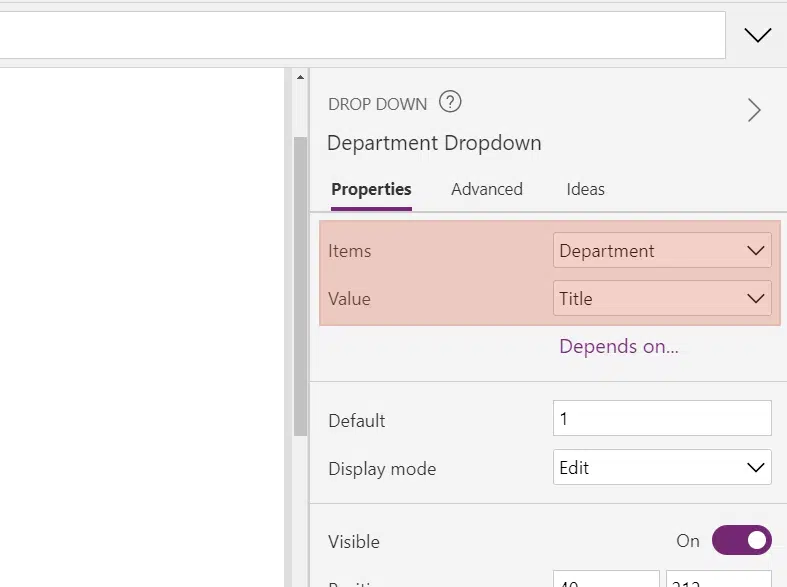Click the Default input field
The height and width of the screenshot is (587, 787).
[662, 418]
